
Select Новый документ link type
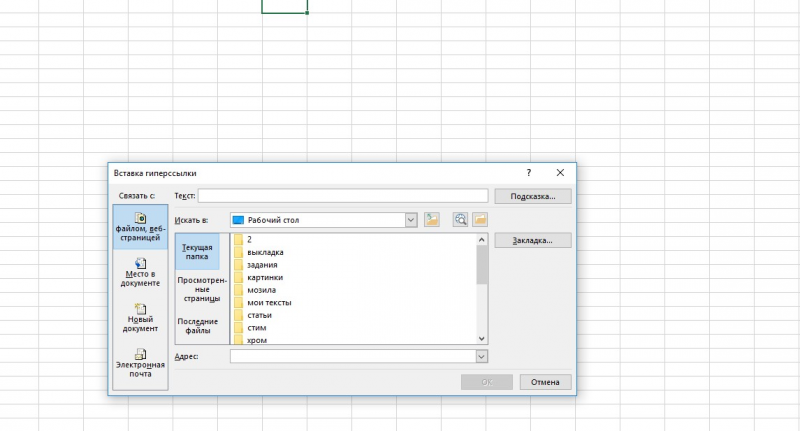(140, 318)
